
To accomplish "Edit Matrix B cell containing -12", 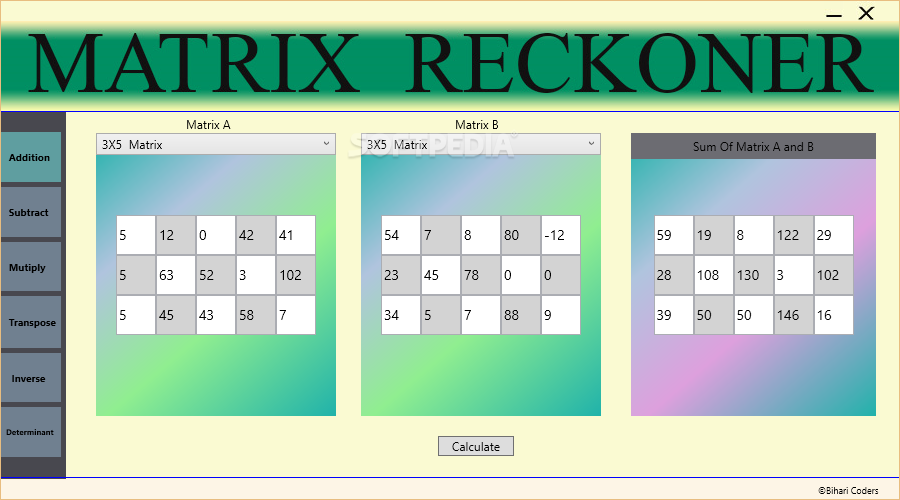I will [561, 235].
